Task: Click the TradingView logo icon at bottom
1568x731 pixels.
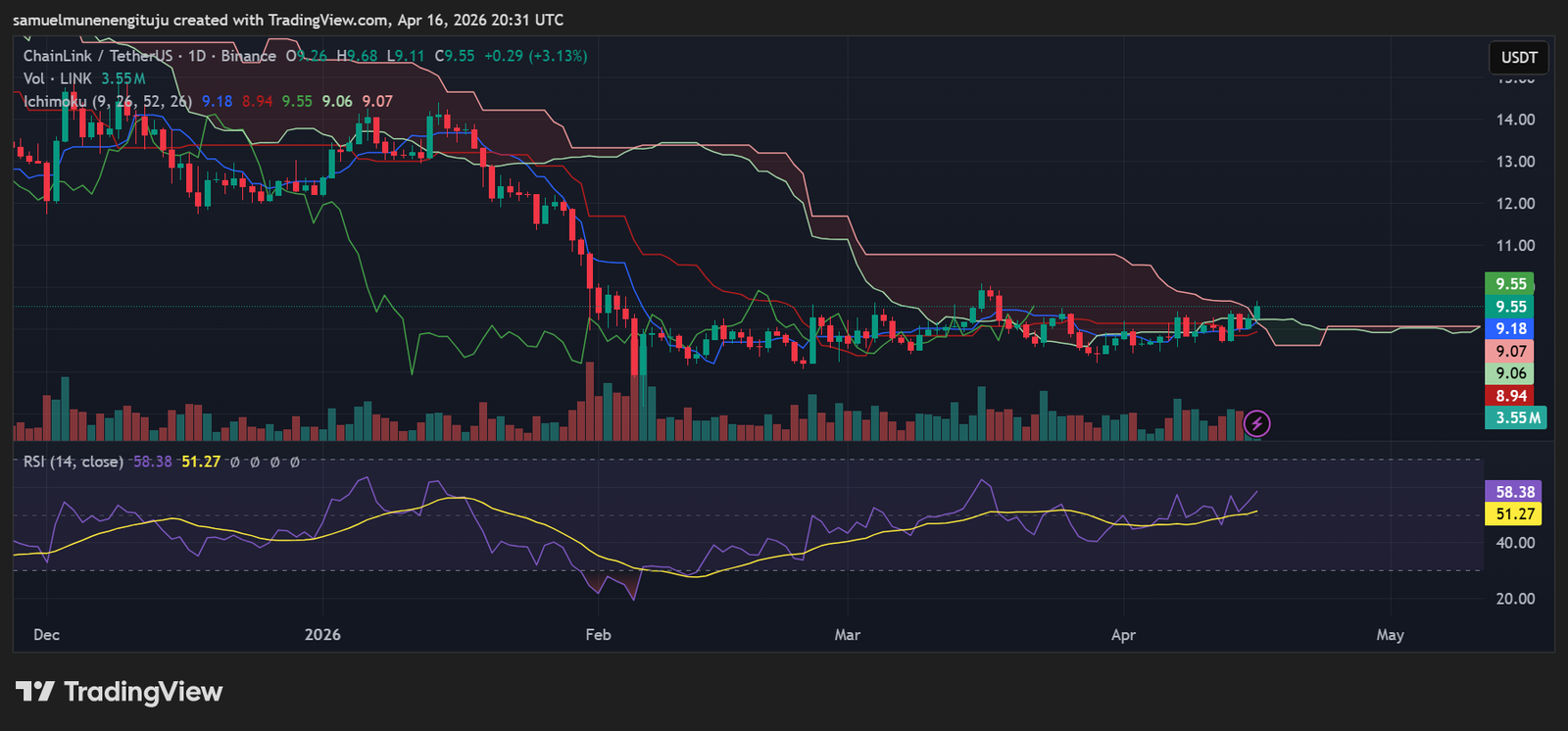Action: [34, 692]
